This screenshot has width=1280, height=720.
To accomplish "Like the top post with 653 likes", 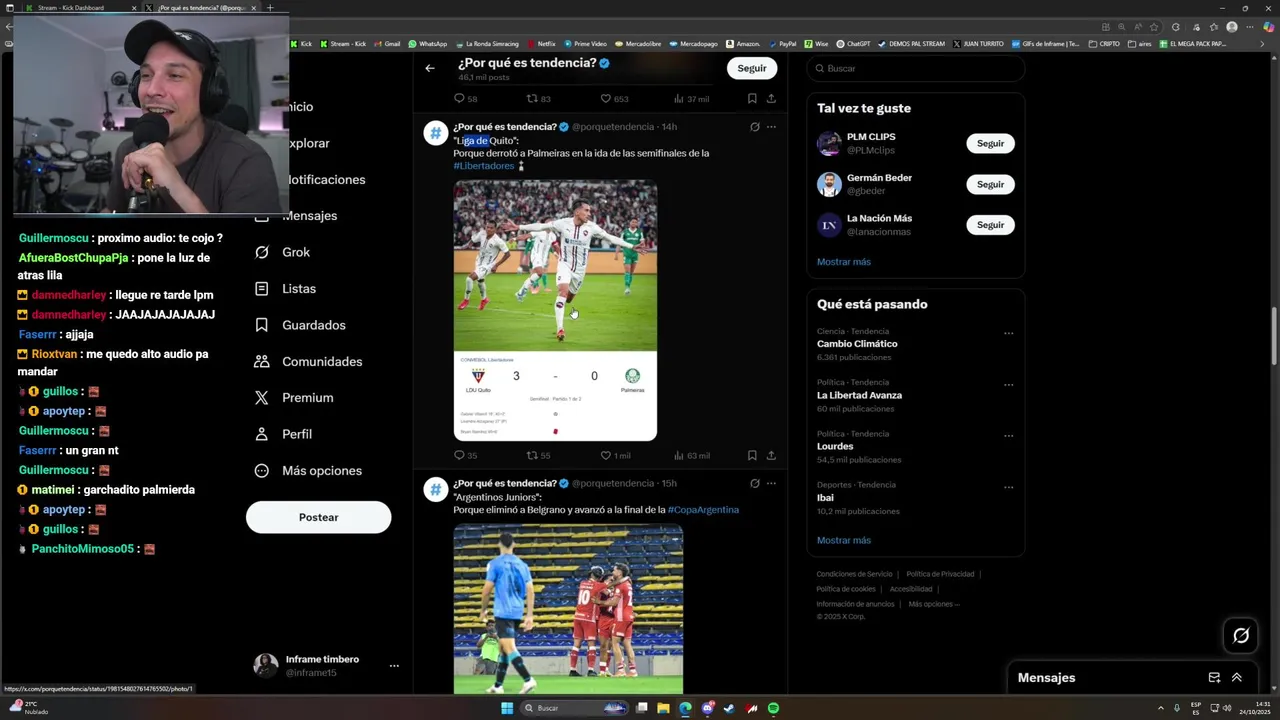I will (x=614, y=99).
